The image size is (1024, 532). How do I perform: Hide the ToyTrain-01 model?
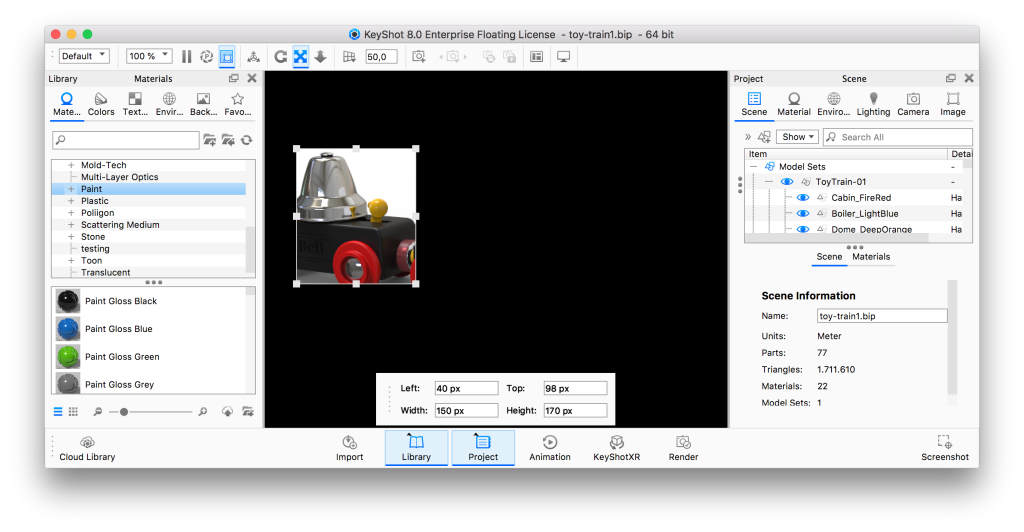[786, 182]
